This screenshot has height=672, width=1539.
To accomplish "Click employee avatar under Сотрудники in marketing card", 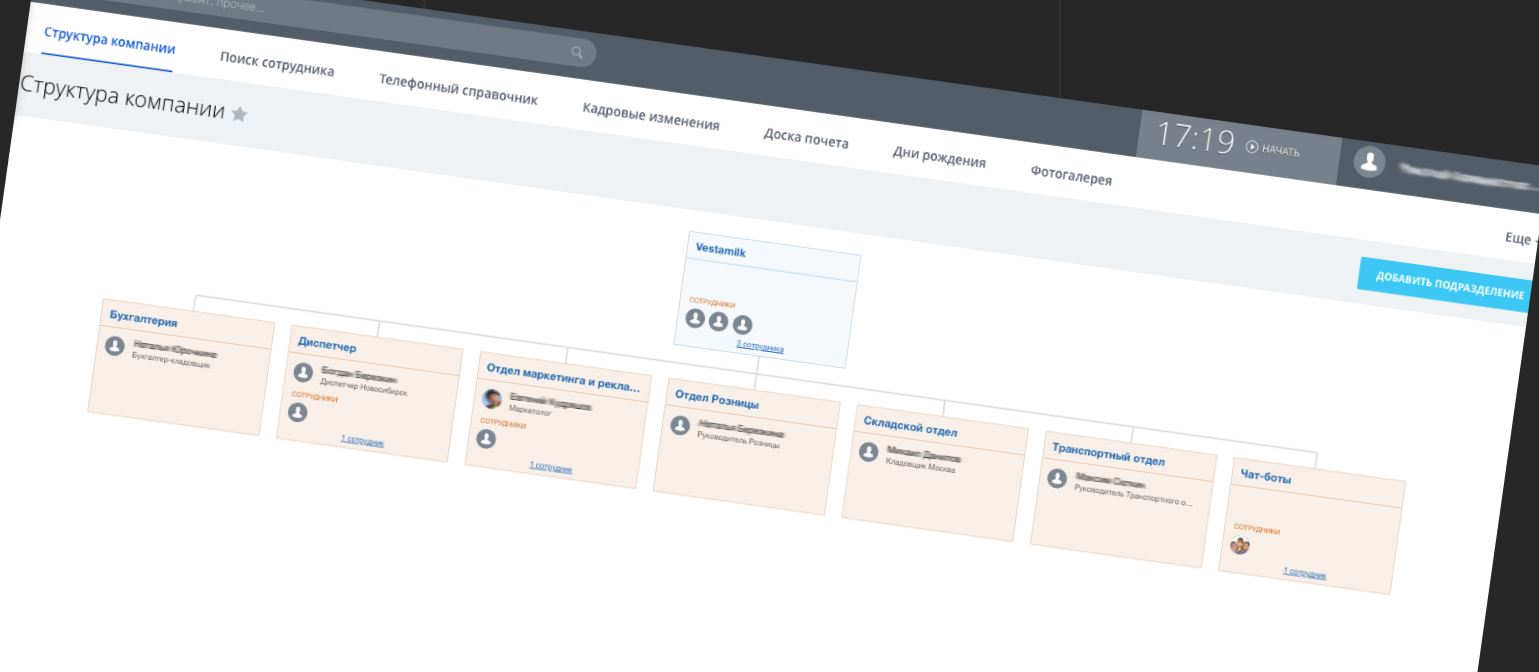I will pyautogui.click(x=486, y=438).
